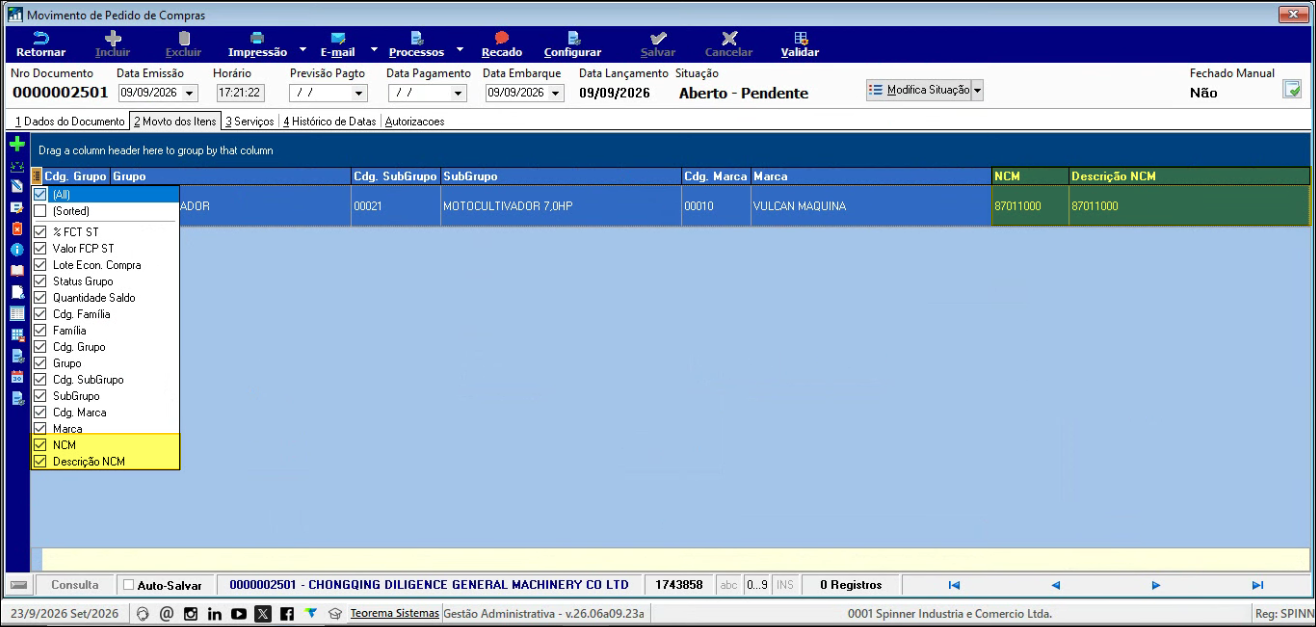Click the YouTube icon in status bar
Screen dimensions: 1316x627
238,613
